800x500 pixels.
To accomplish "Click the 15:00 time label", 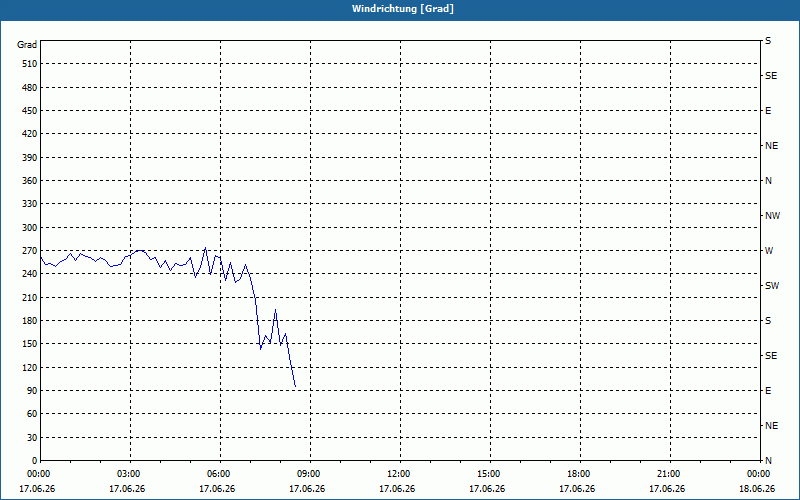I will 489,474.
